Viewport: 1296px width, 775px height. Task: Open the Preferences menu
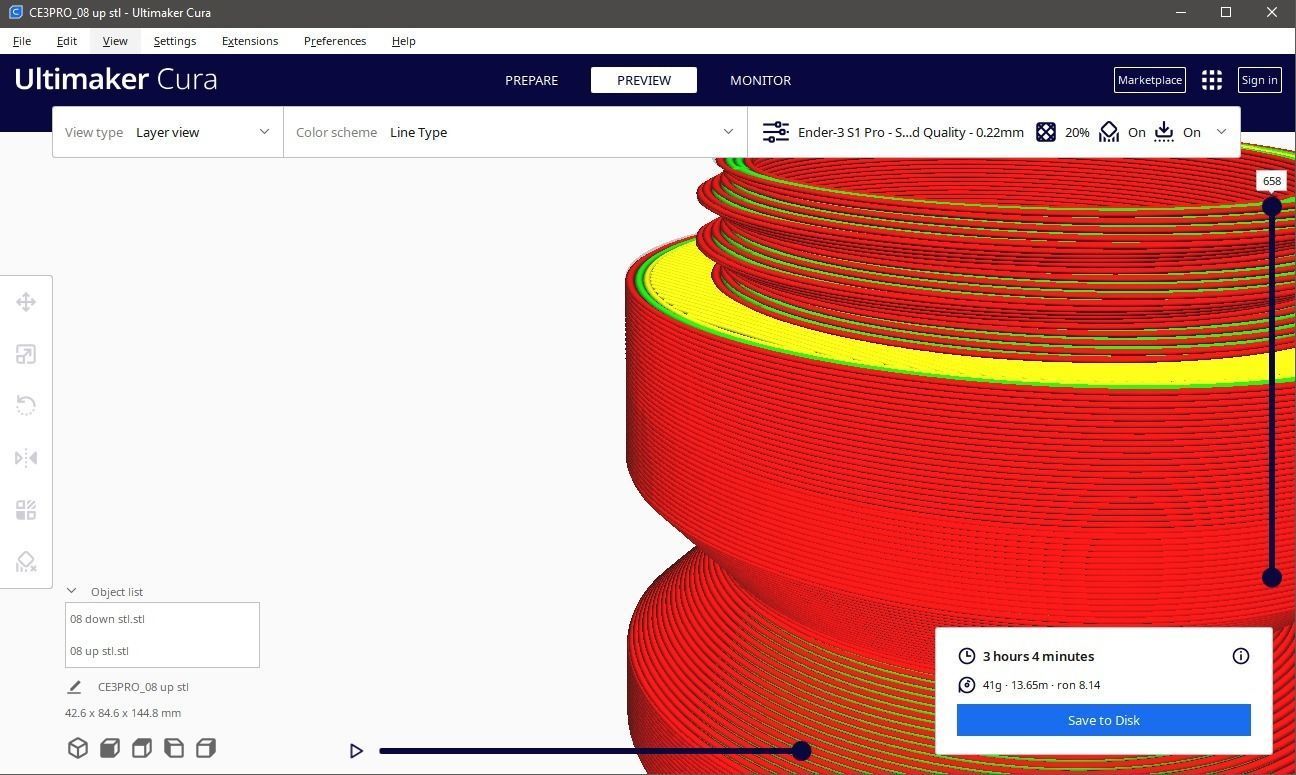pos(335,41)
